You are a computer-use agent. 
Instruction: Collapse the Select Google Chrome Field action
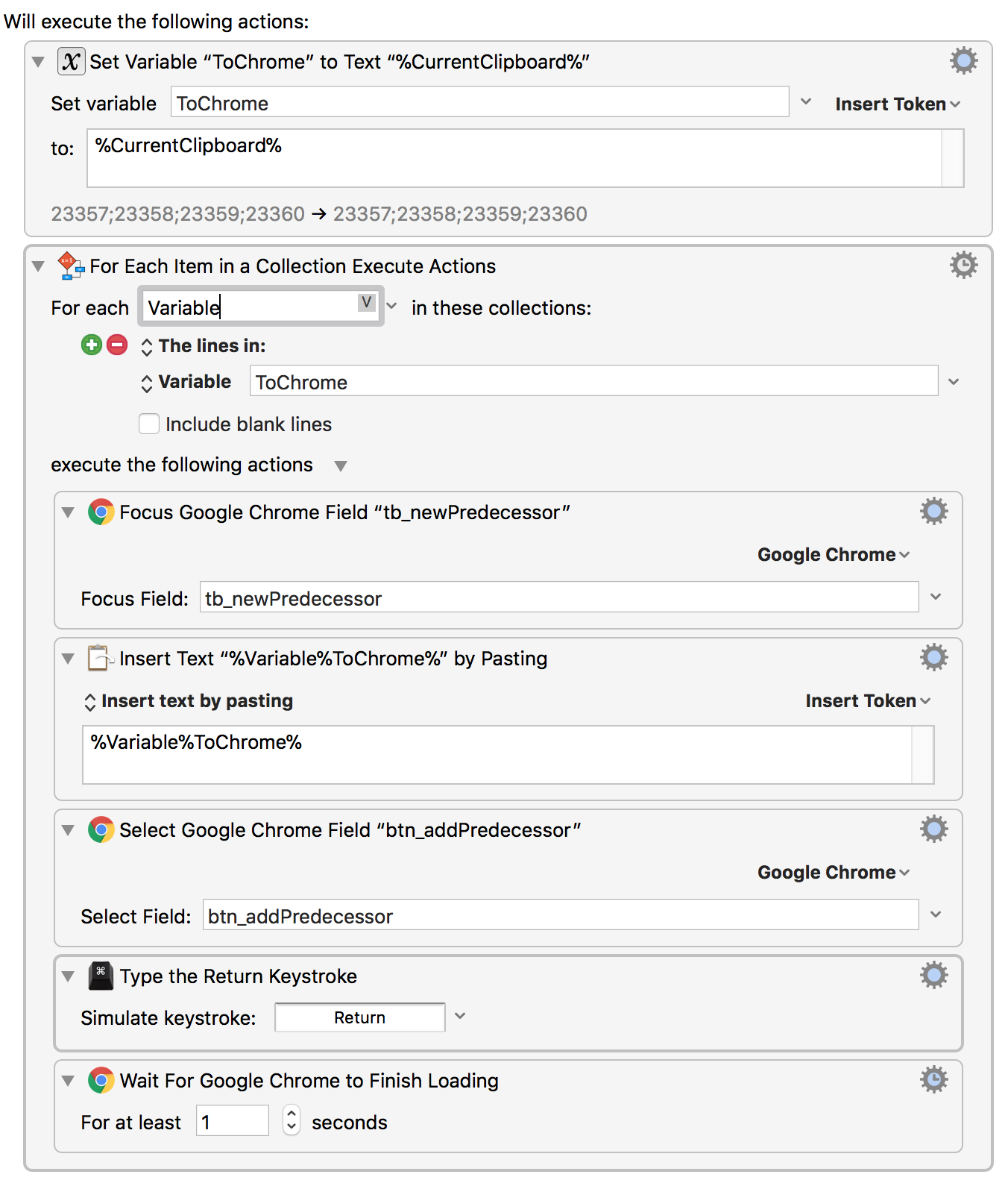(68, 830)
